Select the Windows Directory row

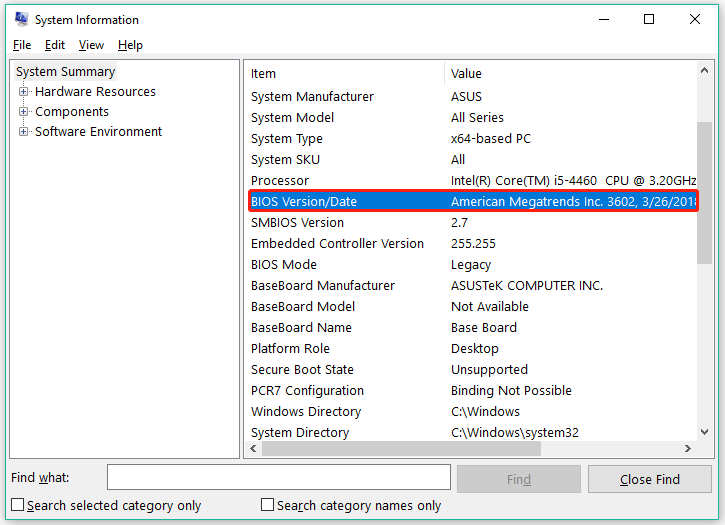(472, 411)
